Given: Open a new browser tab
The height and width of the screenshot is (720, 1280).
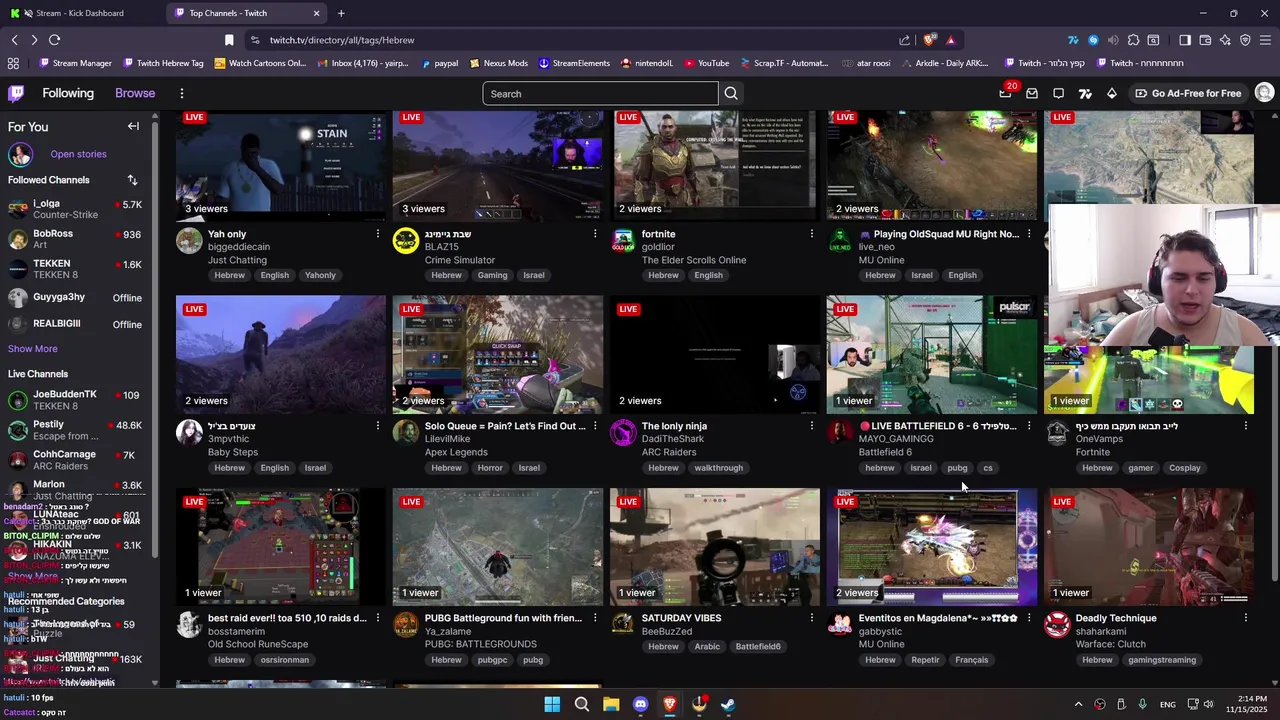Looking at the screenshot, I should pos(341,13).
